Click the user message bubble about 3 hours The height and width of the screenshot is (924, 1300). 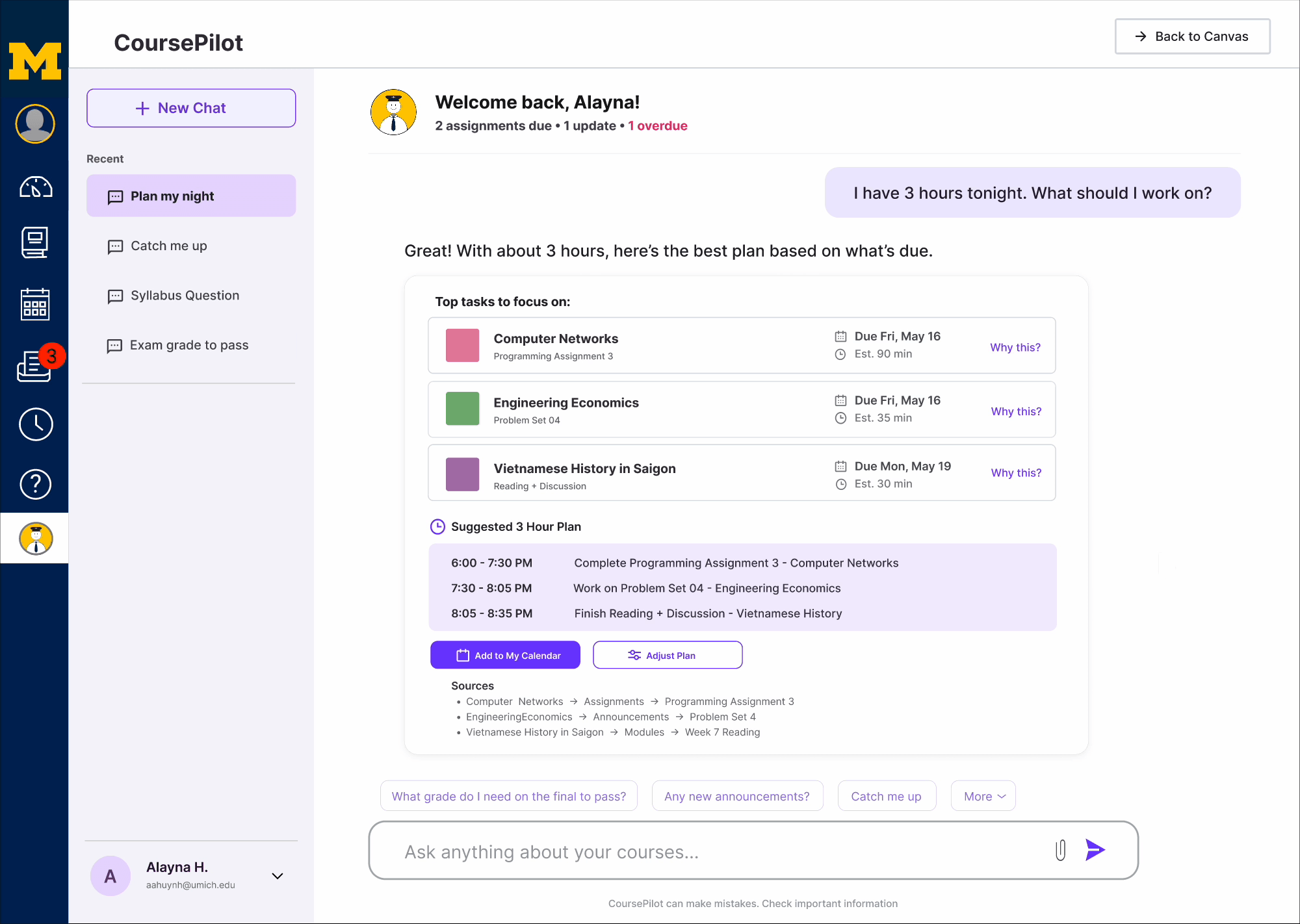(x=1032, y=193)
